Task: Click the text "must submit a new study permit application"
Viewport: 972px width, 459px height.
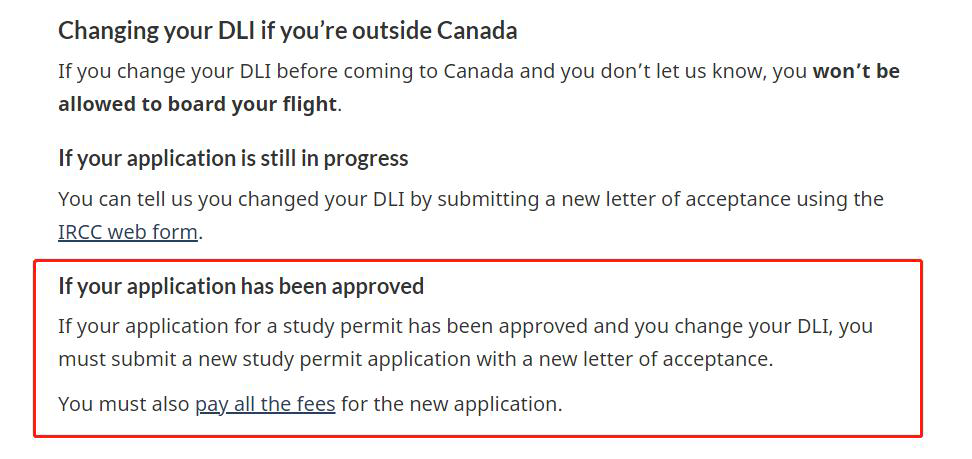Action: coord(250,359)
